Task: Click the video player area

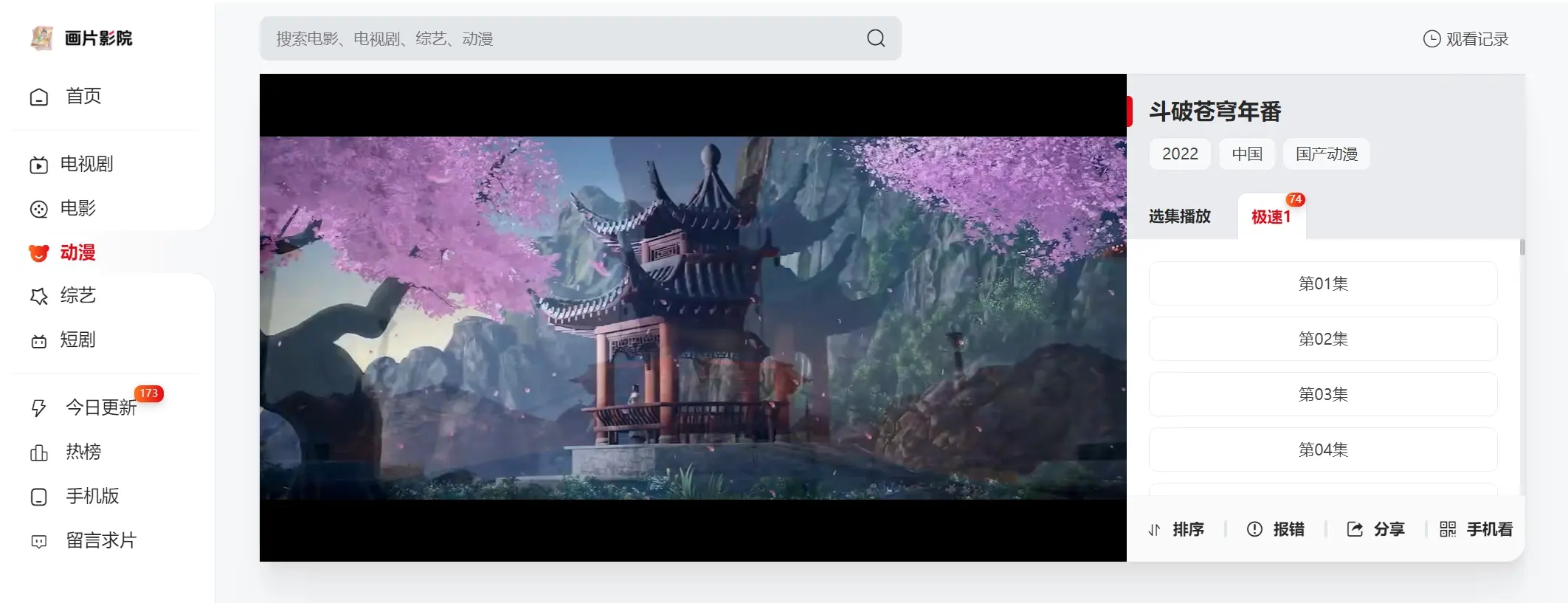Action: pyautogui.click(x=693, y=317)
